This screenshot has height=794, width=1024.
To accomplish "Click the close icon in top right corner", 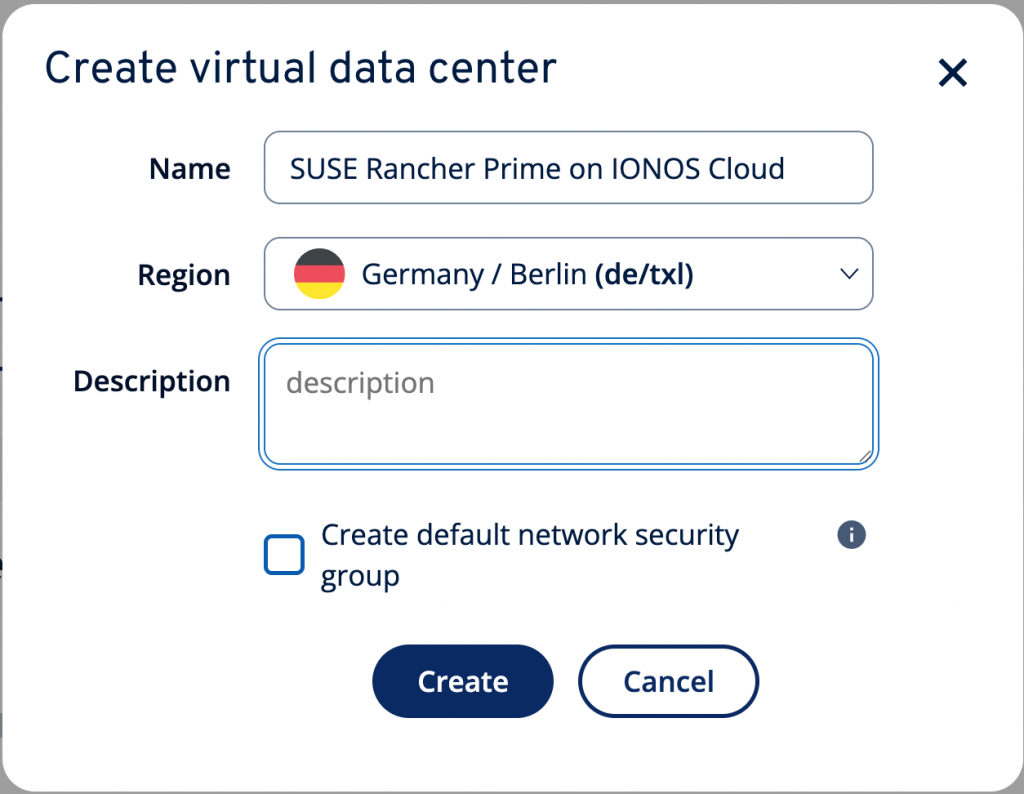I will (x=951, y=72).
